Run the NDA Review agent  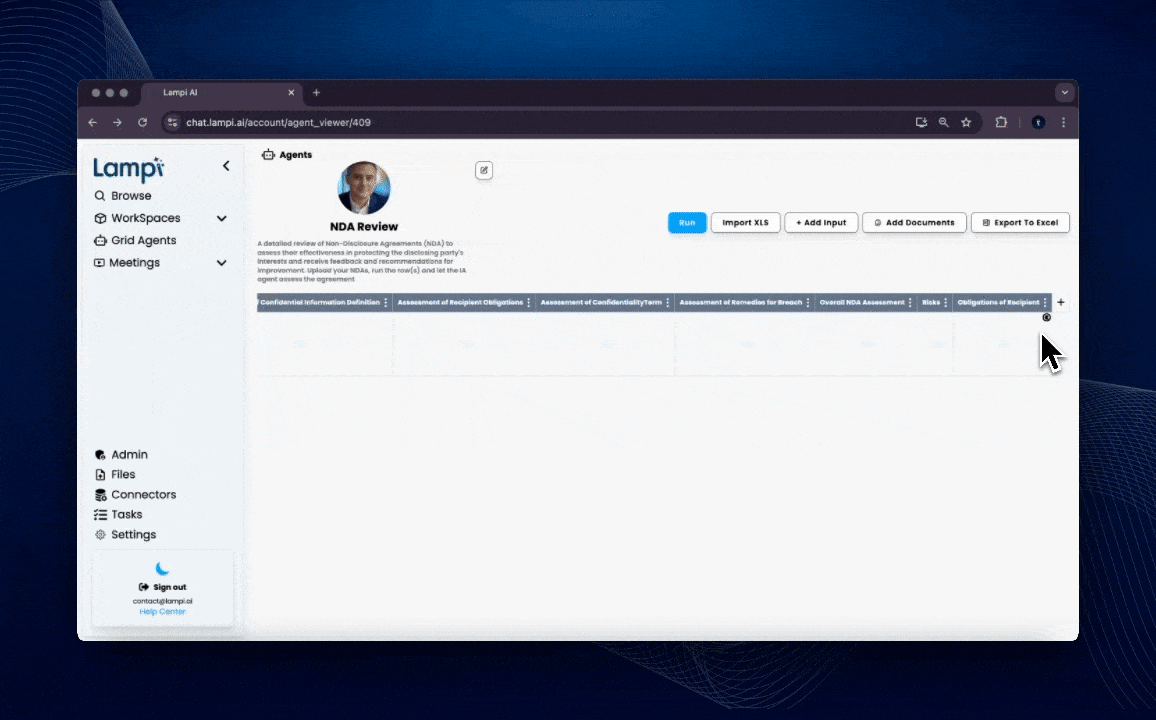coord(687,223)
